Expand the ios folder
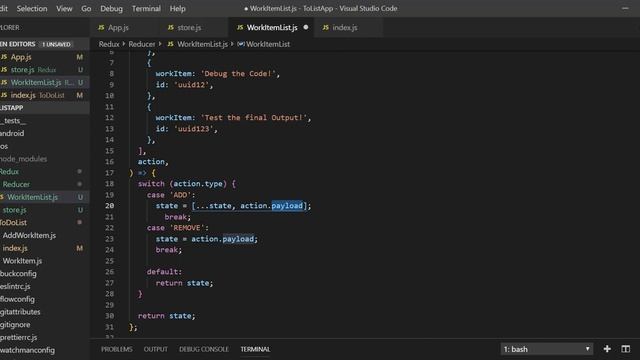The height and width of the screenshot is (360, 640). point(44,146)
